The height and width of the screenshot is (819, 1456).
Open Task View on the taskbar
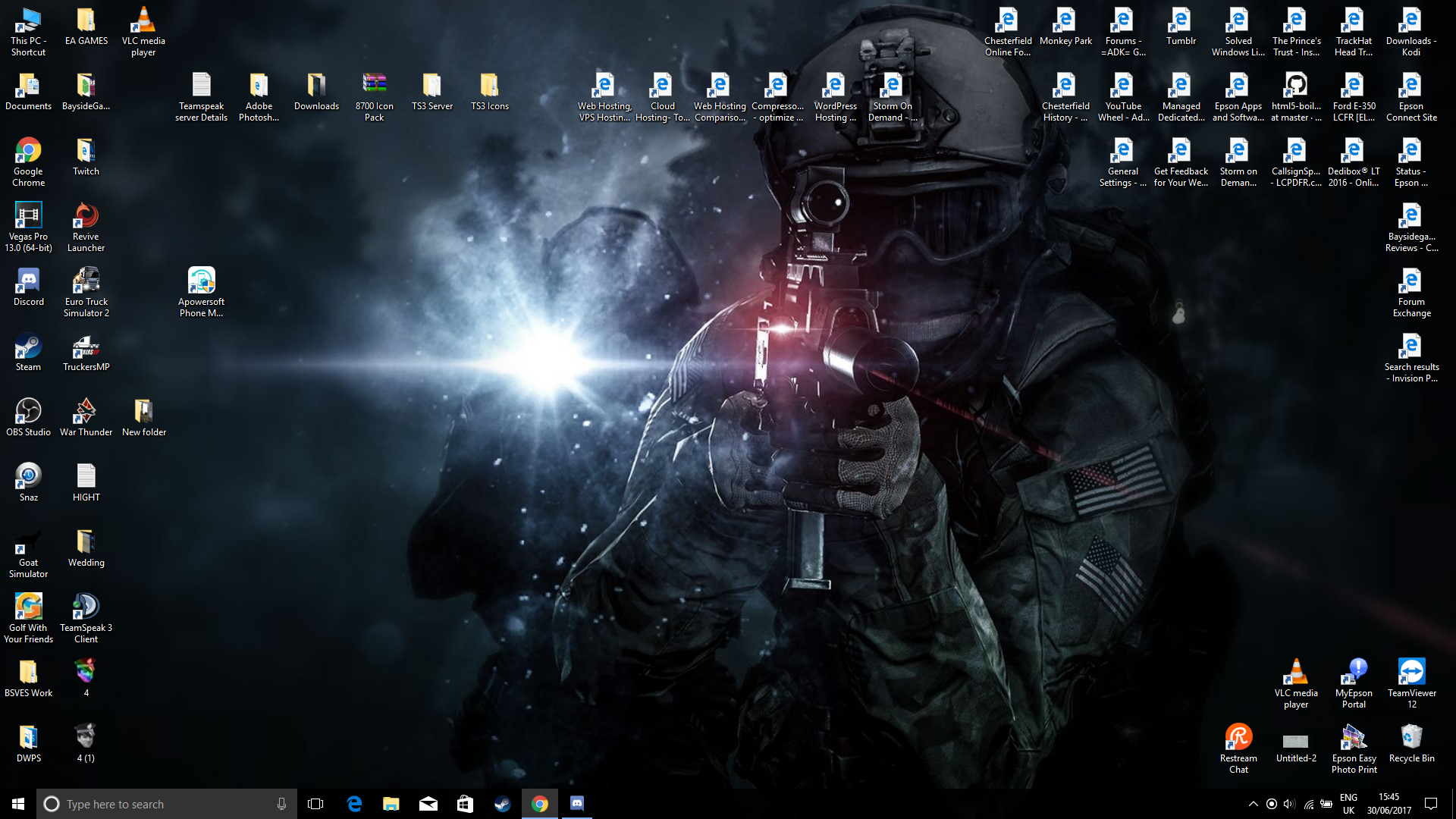315,804
